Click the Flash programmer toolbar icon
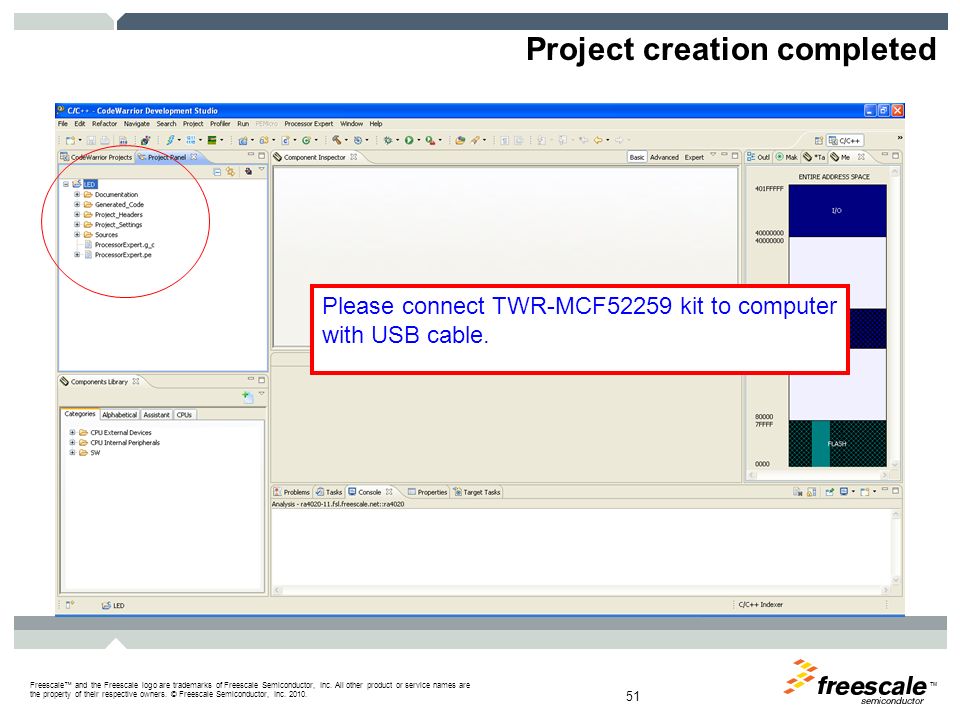The image size is (960, 720). [145, 140]
